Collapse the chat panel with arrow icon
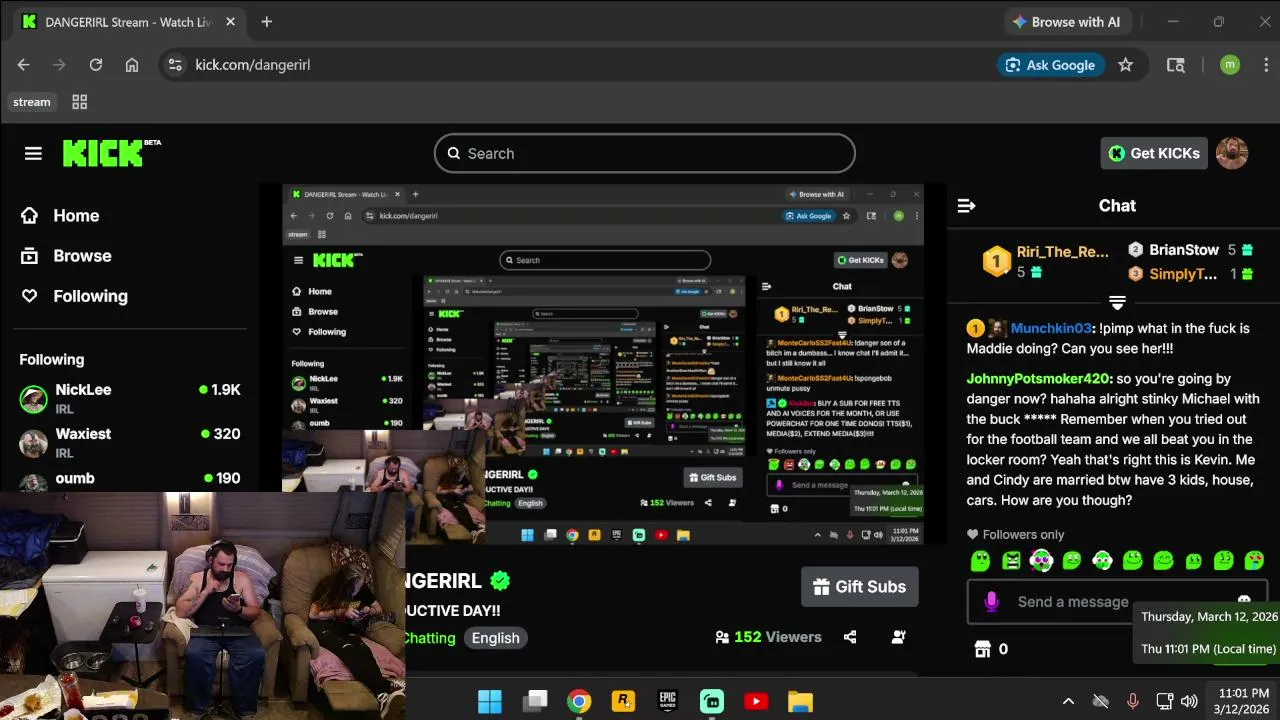The width and height of the screenshot is (1280, 720). (966, 206)
